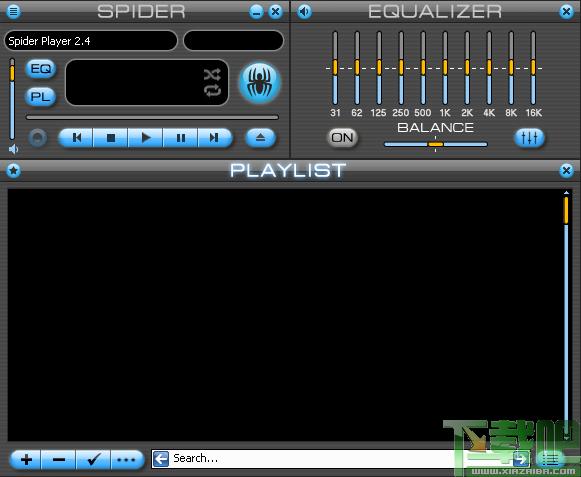Image resolution: width=581 pixels, height=477 pixels.
Task: Open equalizer presets button
Action: (529, 138)
